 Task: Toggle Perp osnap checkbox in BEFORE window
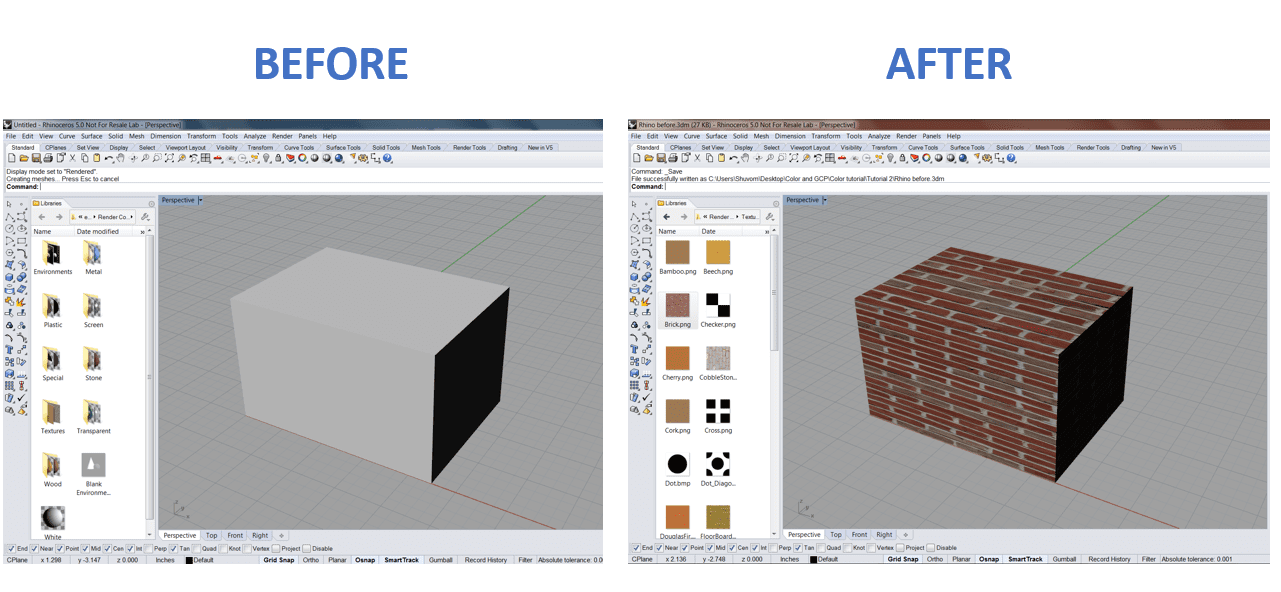(148, 548)
